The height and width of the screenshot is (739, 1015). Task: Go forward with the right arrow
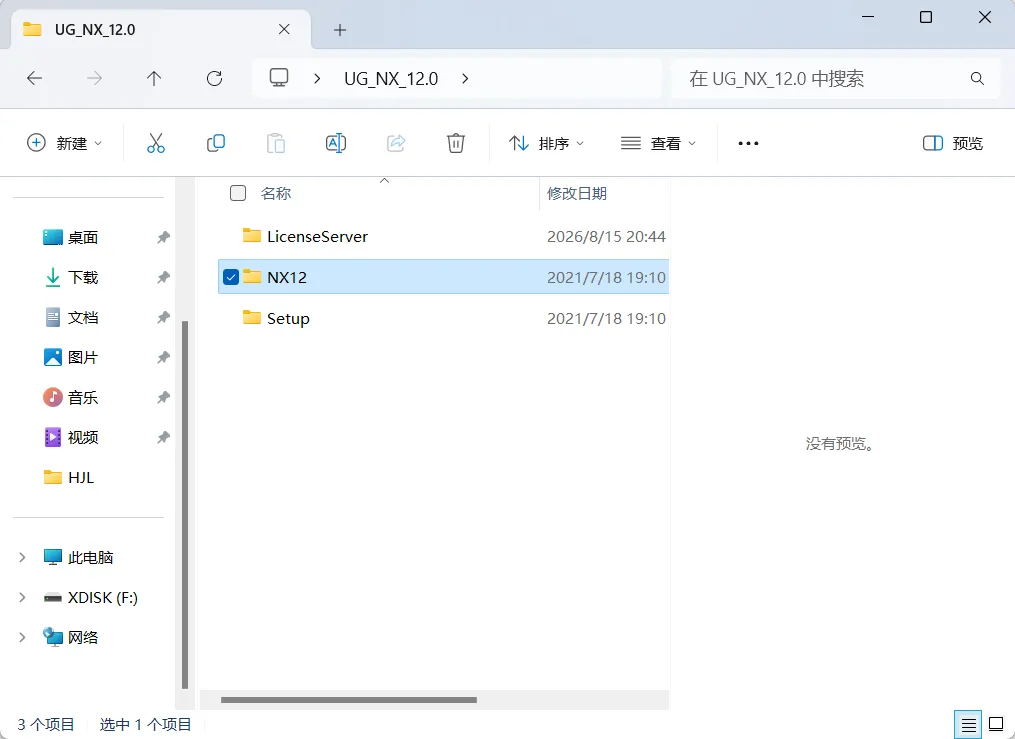pyautogui.click(x=95, y=78)
